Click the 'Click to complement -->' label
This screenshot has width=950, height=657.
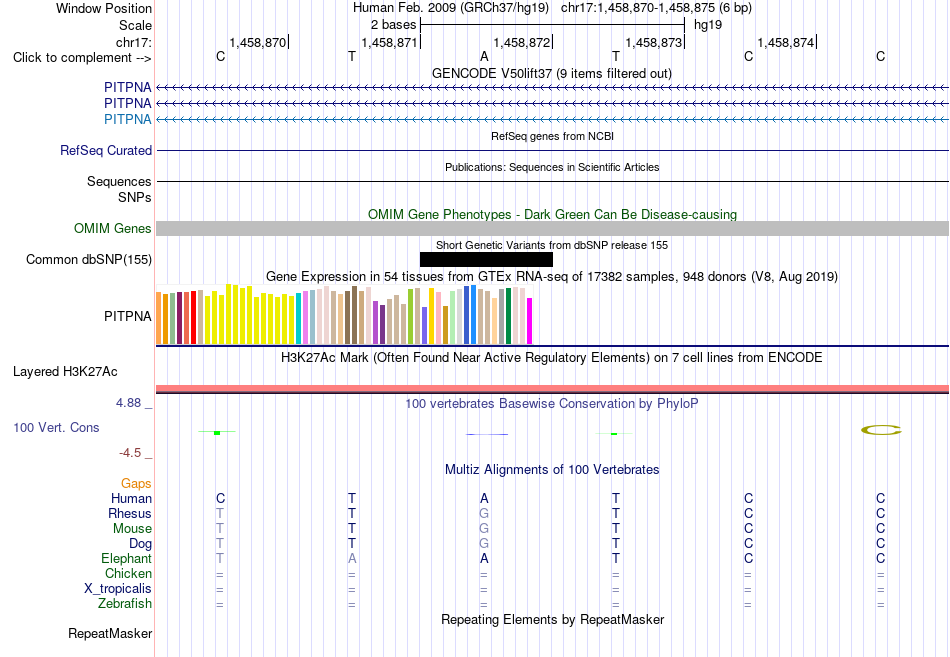coord(82,58)
